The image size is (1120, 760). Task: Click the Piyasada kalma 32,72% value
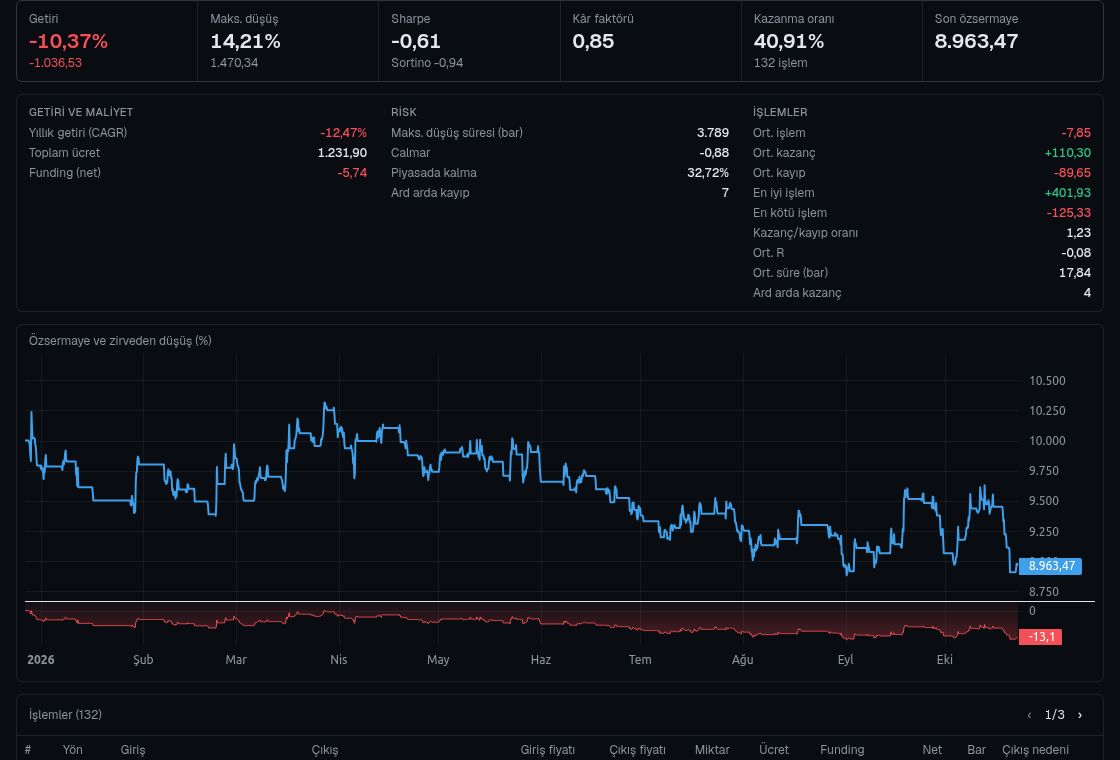[x=708, y=173]
